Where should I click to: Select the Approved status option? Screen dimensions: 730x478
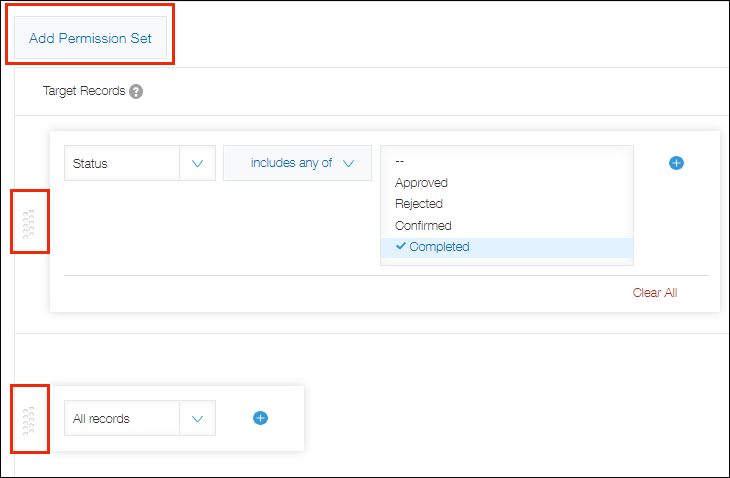coord(421,183)
